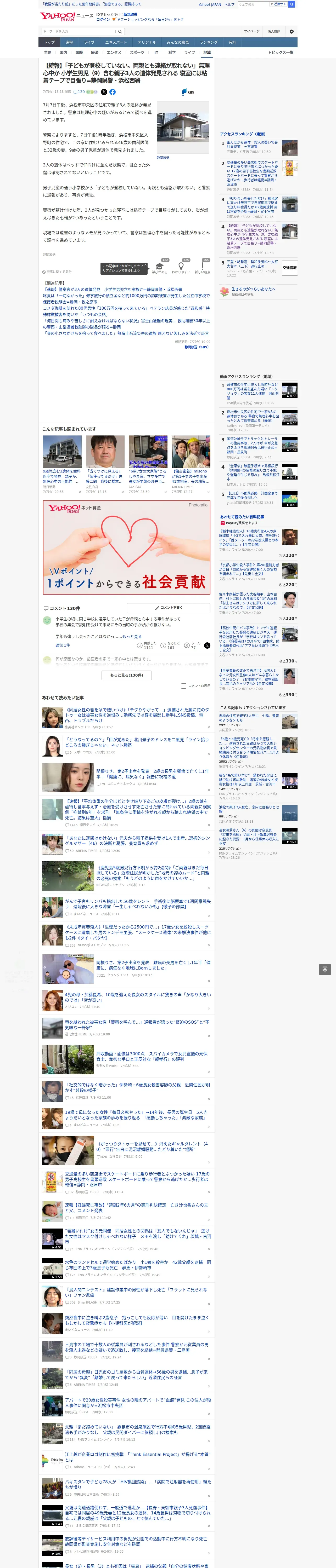This screenshot has height=1568, width=336.
Task: Click the ヘルプ link
Action: tap(229, 4)
